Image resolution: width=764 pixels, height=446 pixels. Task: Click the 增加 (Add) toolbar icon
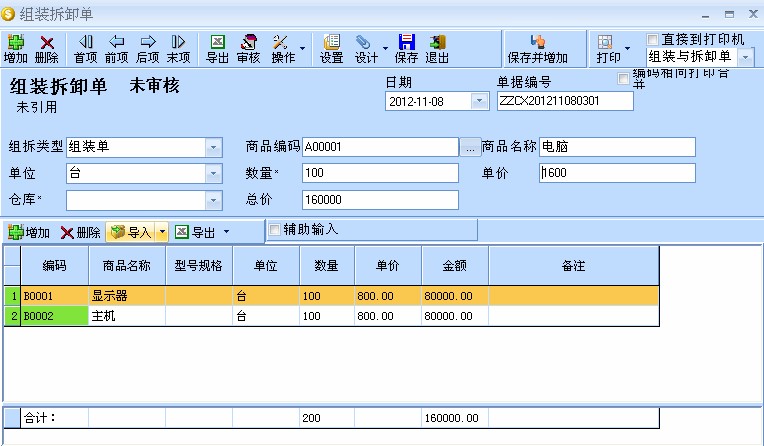click(16, 48)
